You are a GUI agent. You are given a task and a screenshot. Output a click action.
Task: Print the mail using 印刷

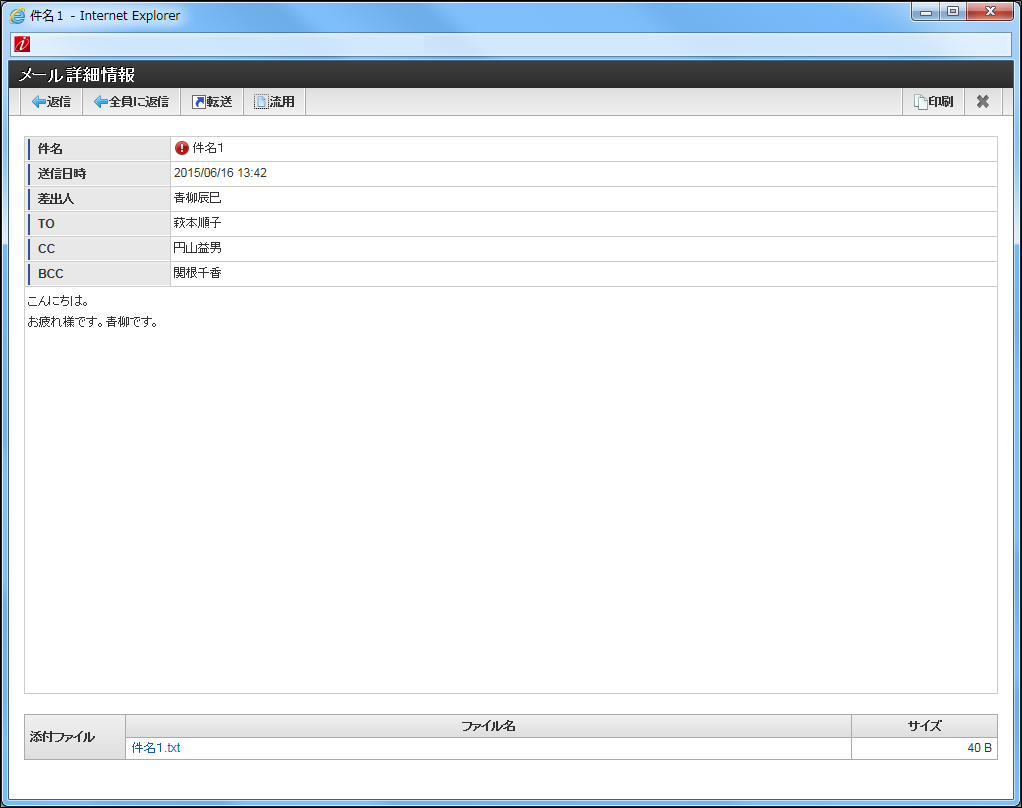[933, 102]
